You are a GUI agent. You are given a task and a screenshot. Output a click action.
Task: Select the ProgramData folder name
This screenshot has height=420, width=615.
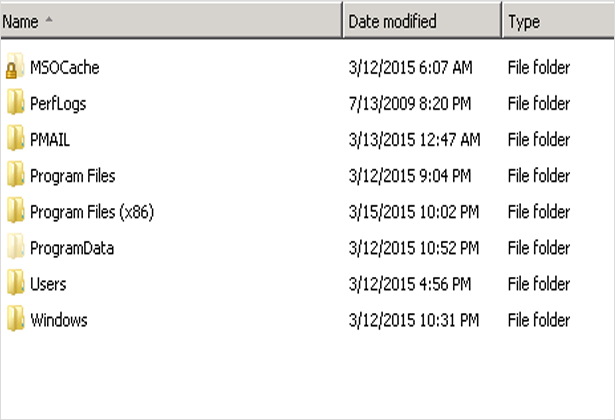[72, 248]
